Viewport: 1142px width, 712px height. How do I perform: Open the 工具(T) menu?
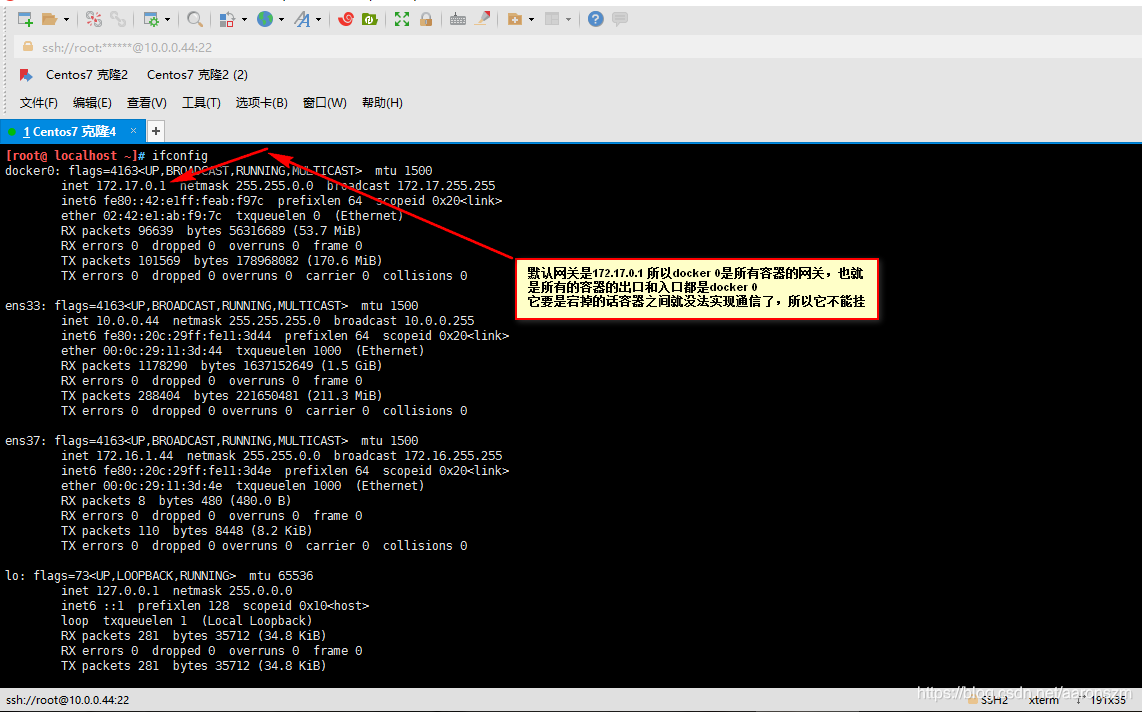[201, 103]
